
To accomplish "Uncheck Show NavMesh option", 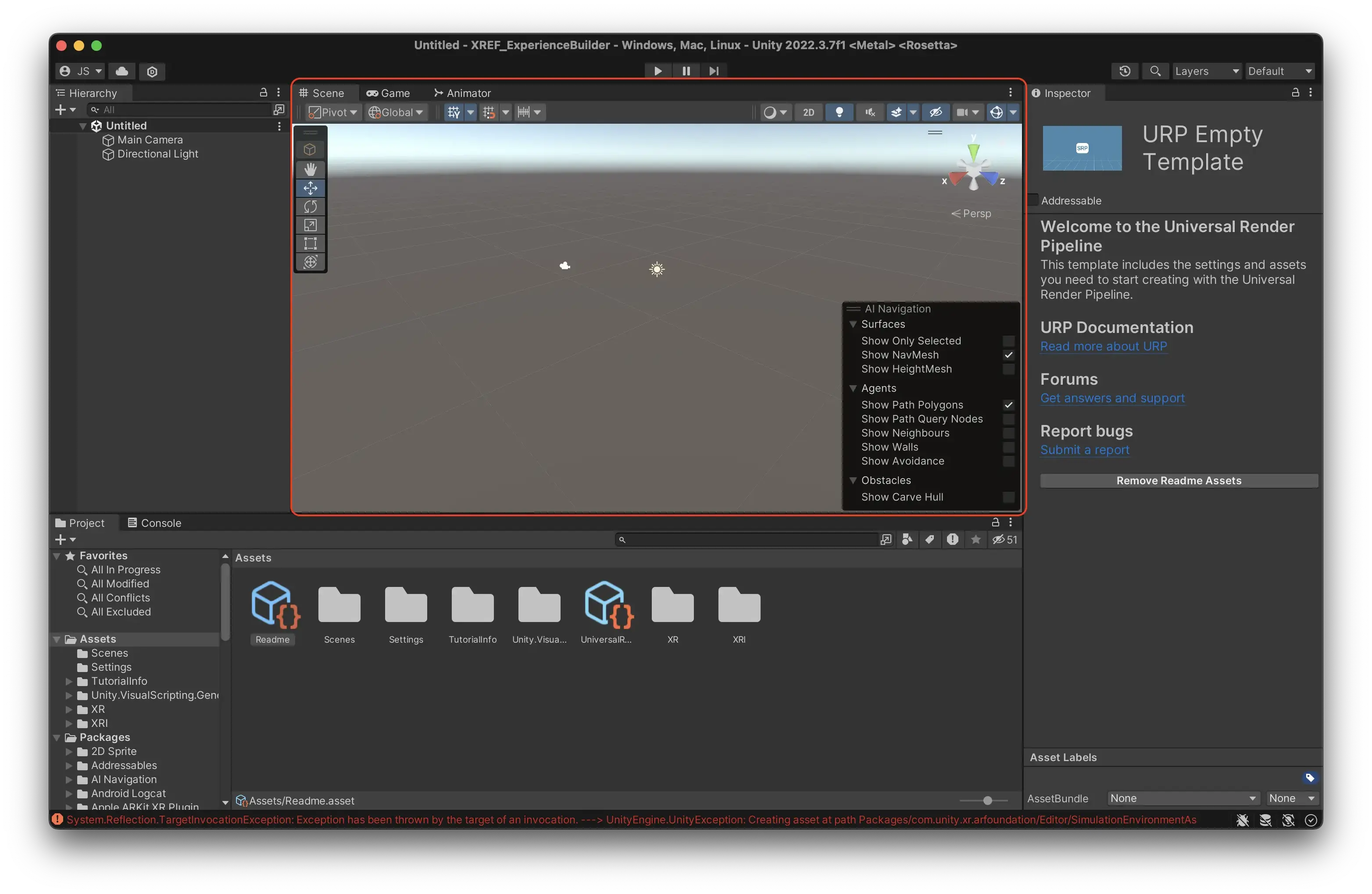I will (x=1008, y=355).
